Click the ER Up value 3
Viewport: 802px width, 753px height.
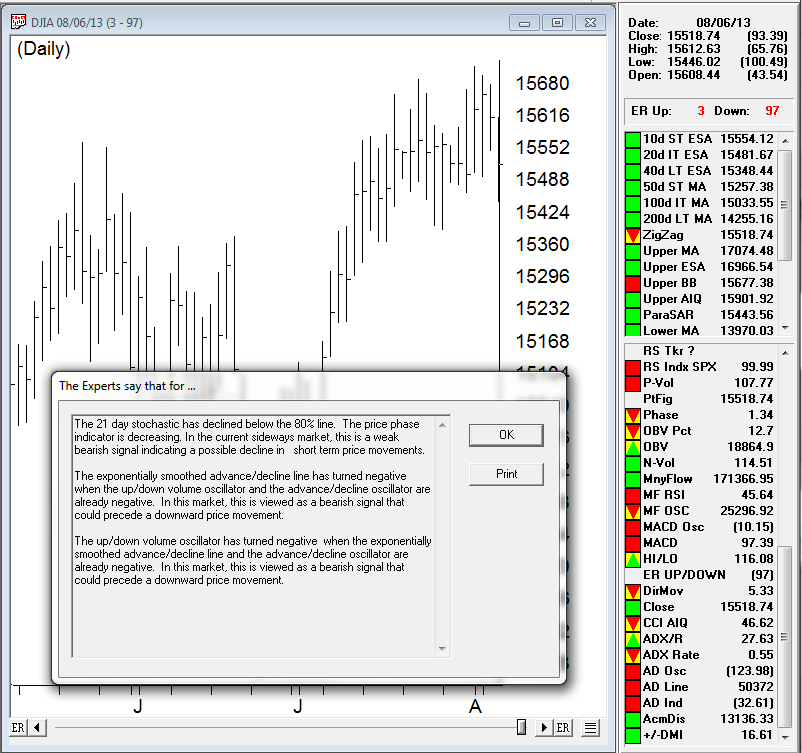(x=701, y=111)
